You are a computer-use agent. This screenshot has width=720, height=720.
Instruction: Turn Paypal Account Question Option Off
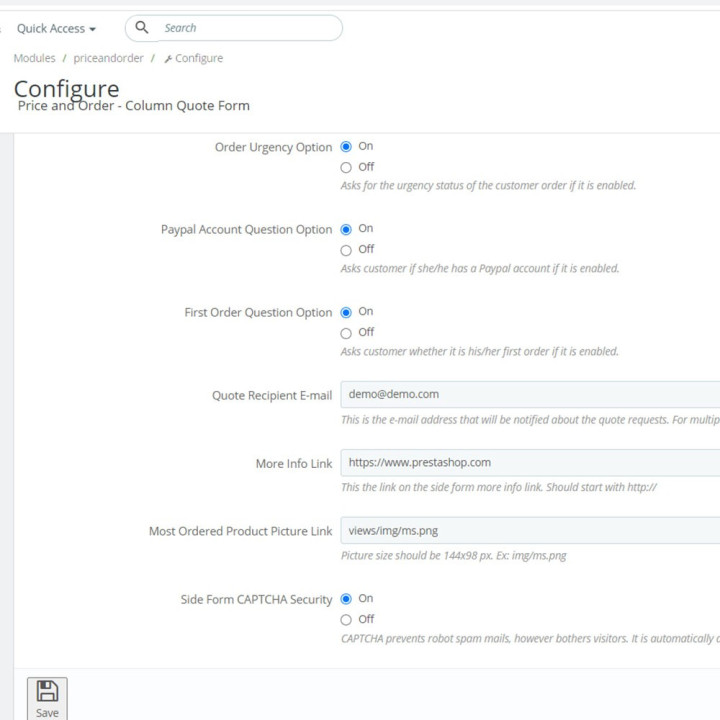346,250
